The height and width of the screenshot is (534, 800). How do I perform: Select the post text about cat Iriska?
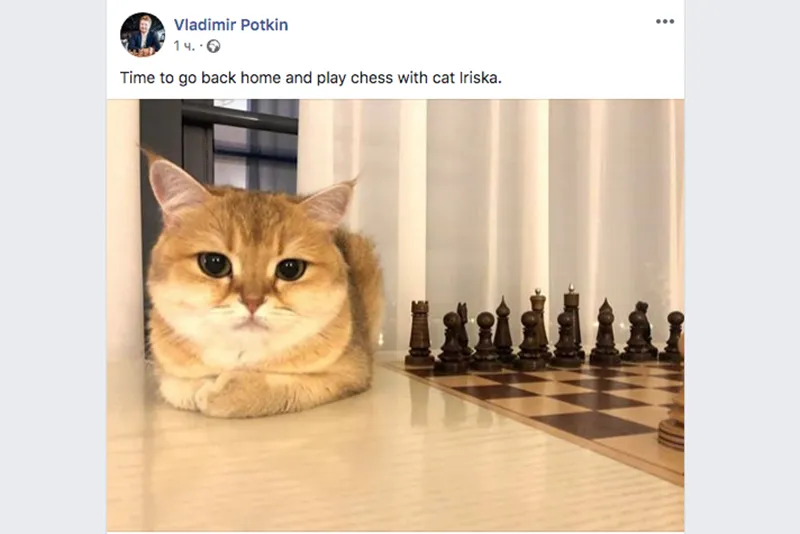[x=311, y=78]
